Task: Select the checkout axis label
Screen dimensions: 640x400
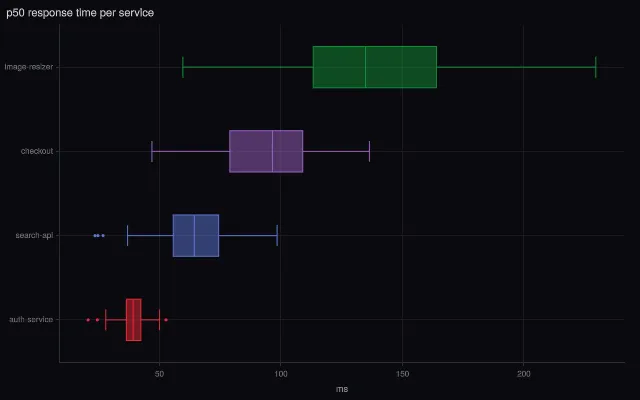Action: 37,151
